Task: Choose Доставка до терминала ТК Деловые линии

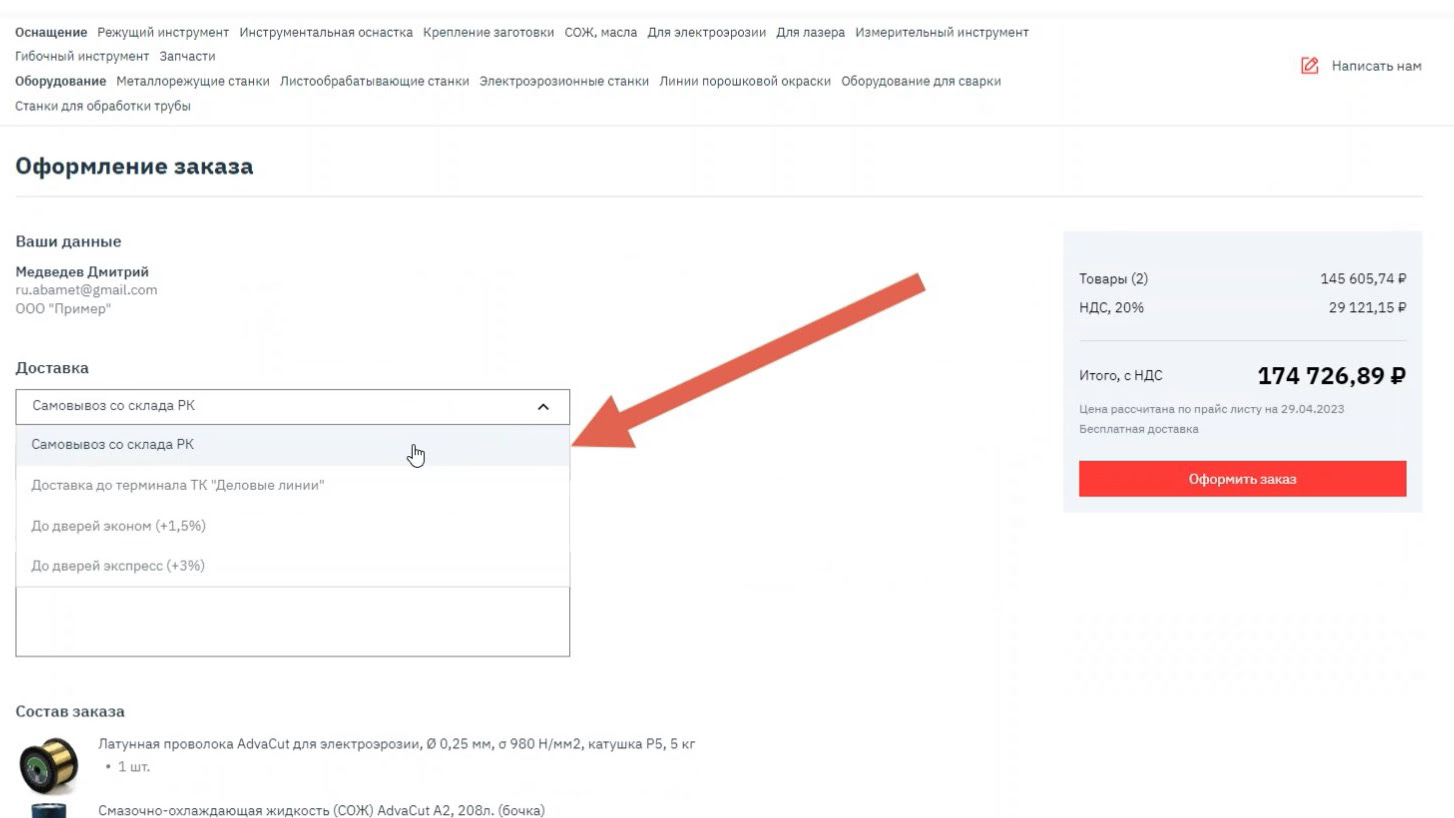Action: (292, 485)
